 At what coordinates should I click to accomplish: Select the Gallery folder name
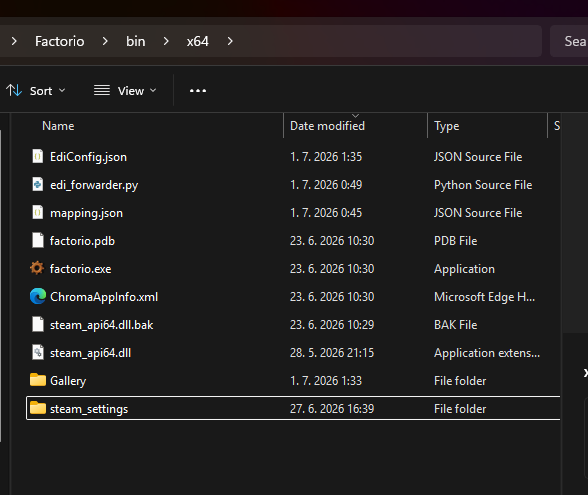click(68, 381)
